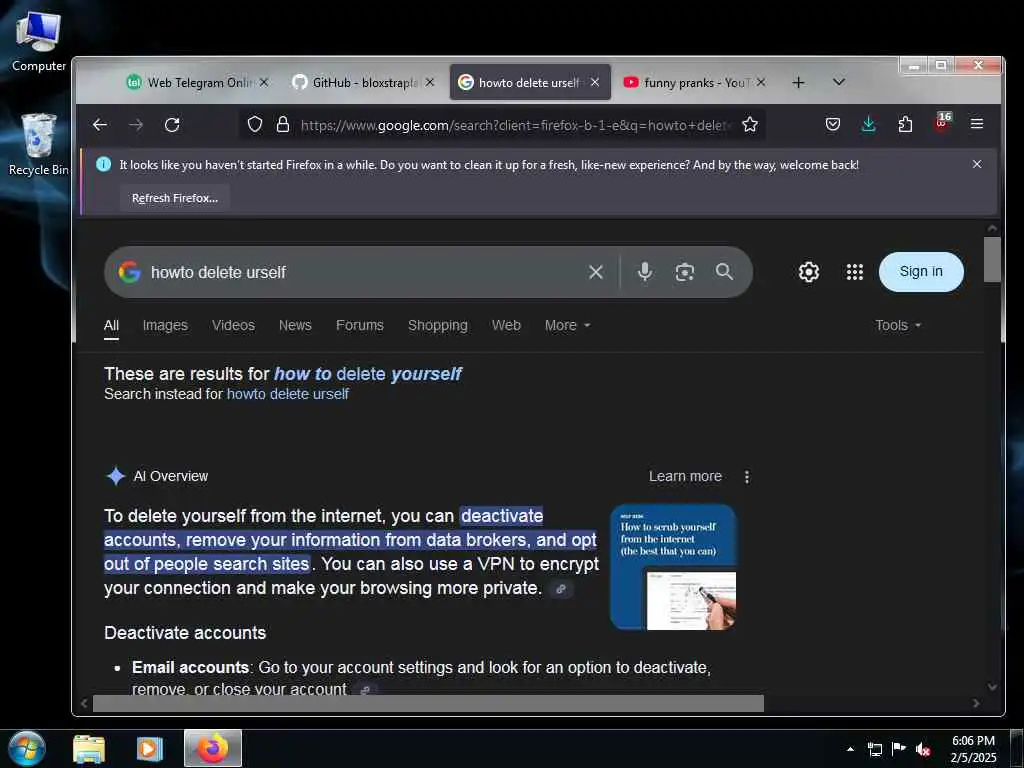Open the Extensions puzzle icon

(905, 124)
